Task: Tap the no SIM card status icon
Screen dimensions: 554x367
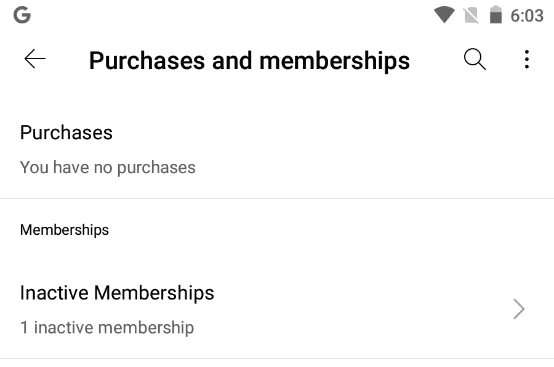Action: pyautogui.click(x=471, y=16)
